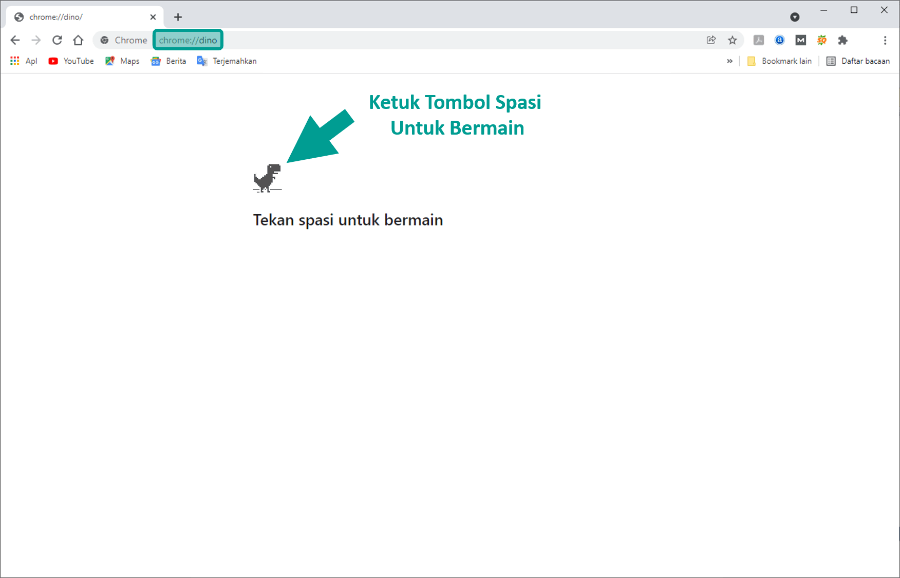Open the Bookmark lain folder

click(x=779, y=61)
